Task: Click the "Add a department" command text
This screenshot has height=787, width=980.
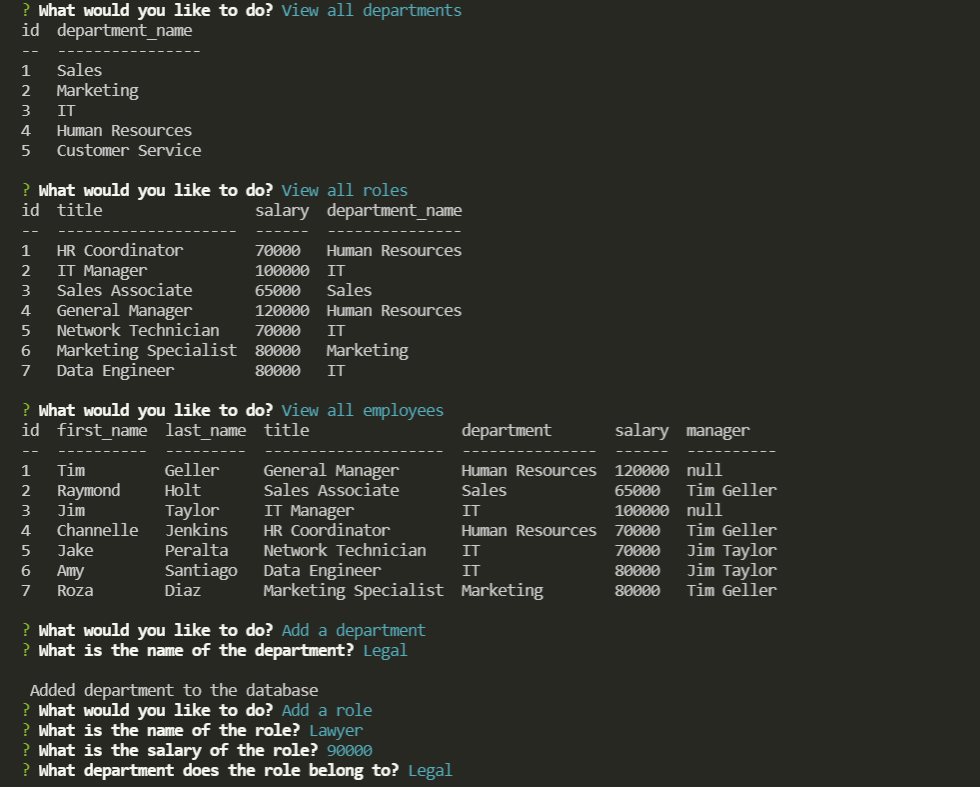Action: point(353,630)
